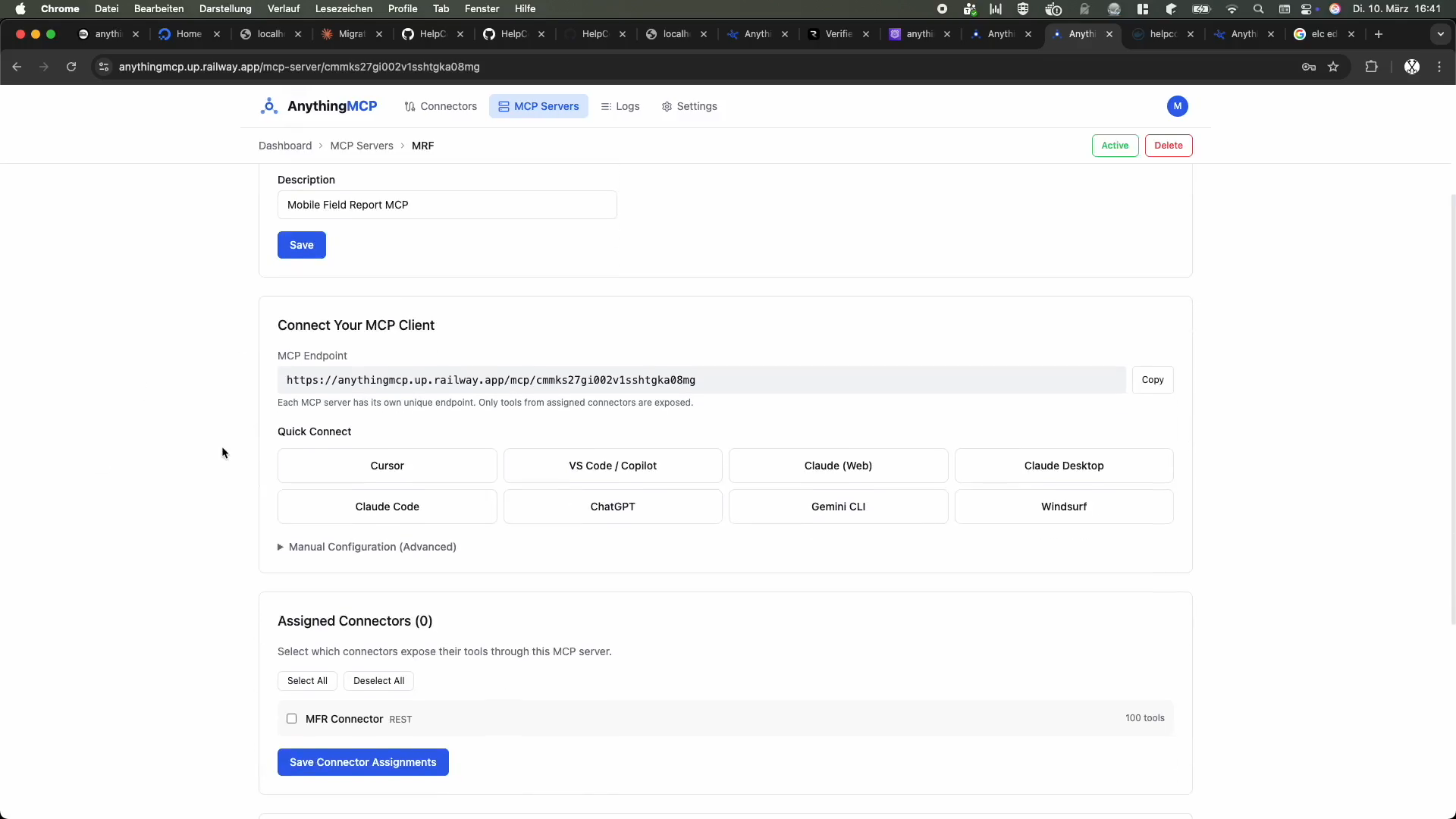Choose Claude Code quick connect
Viewport: 1456px width, 819px height.
pyautogui.click(x=388, y=507)
